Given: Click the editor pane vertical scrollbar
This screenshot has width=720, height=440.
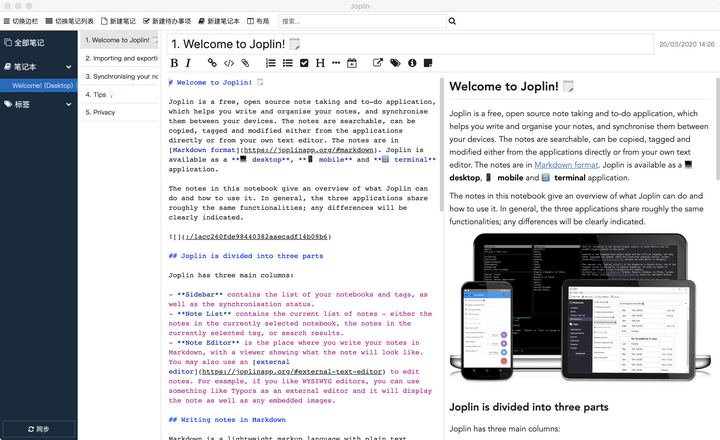Looking at the screenshot, I should [442, 145].
